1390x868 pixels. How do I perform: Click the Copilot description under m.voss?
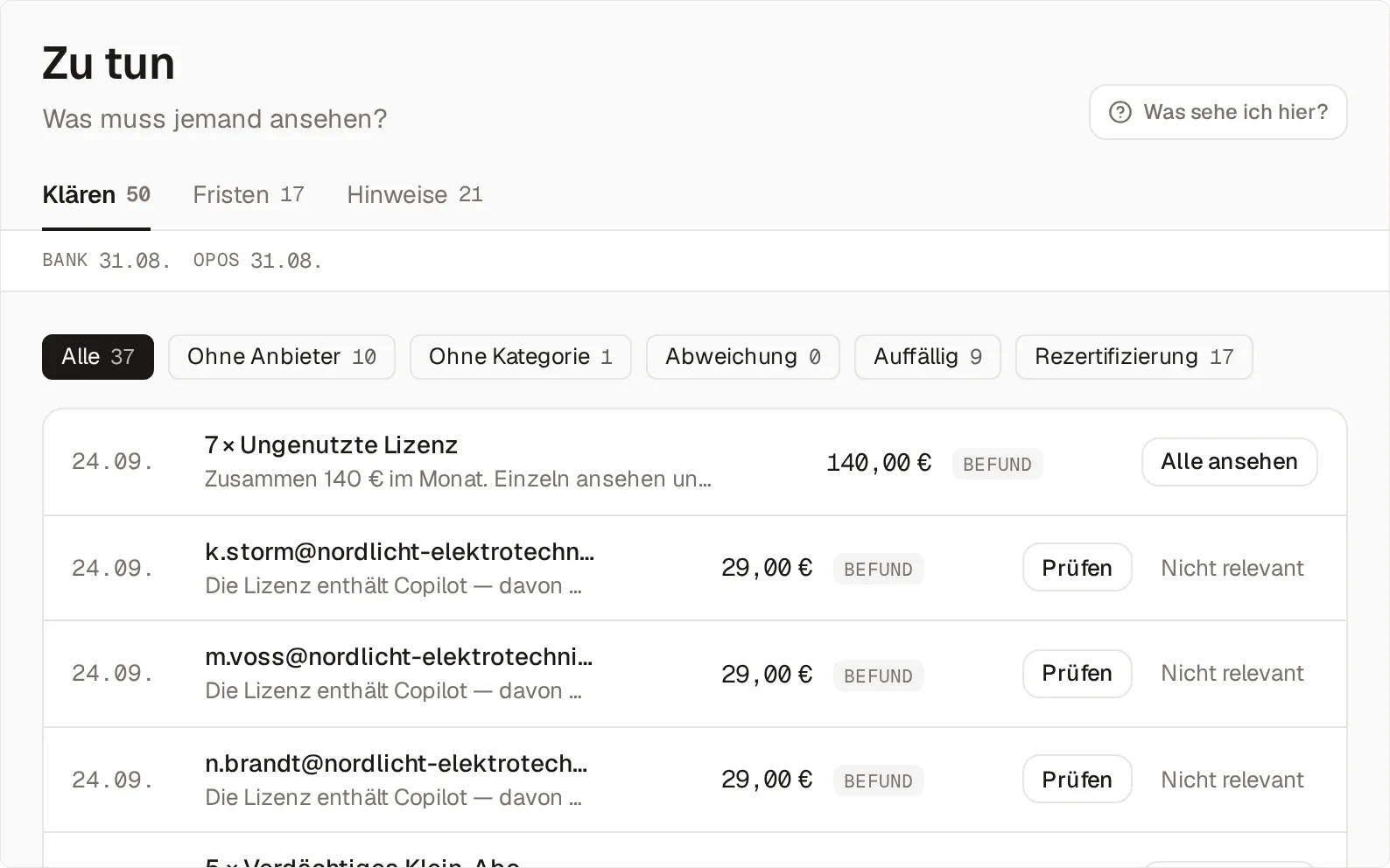click(393, 691)
